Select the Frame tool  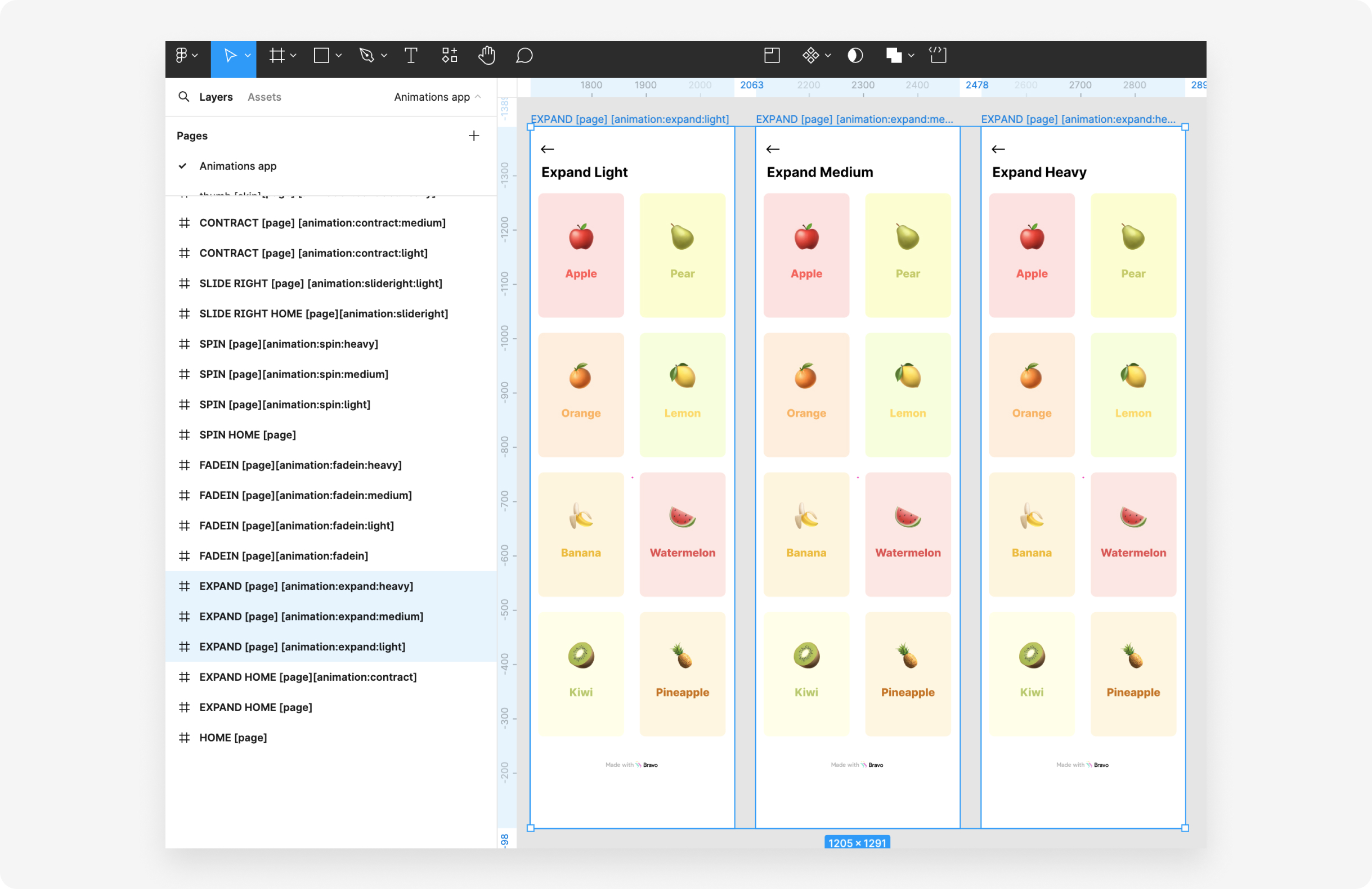click(277, 56)
